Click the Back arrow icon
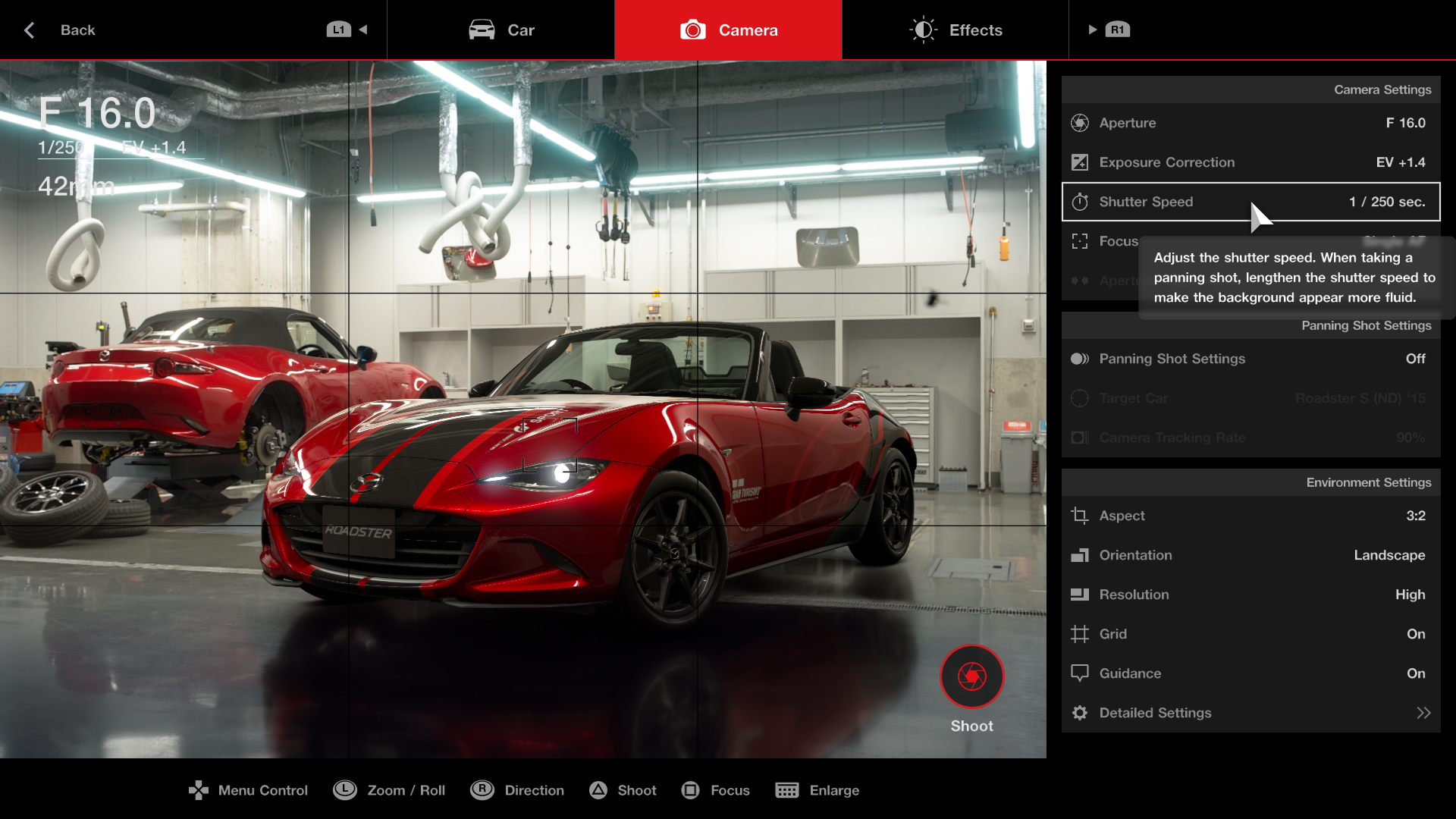The image size is (1456, 819). point(30,30)
